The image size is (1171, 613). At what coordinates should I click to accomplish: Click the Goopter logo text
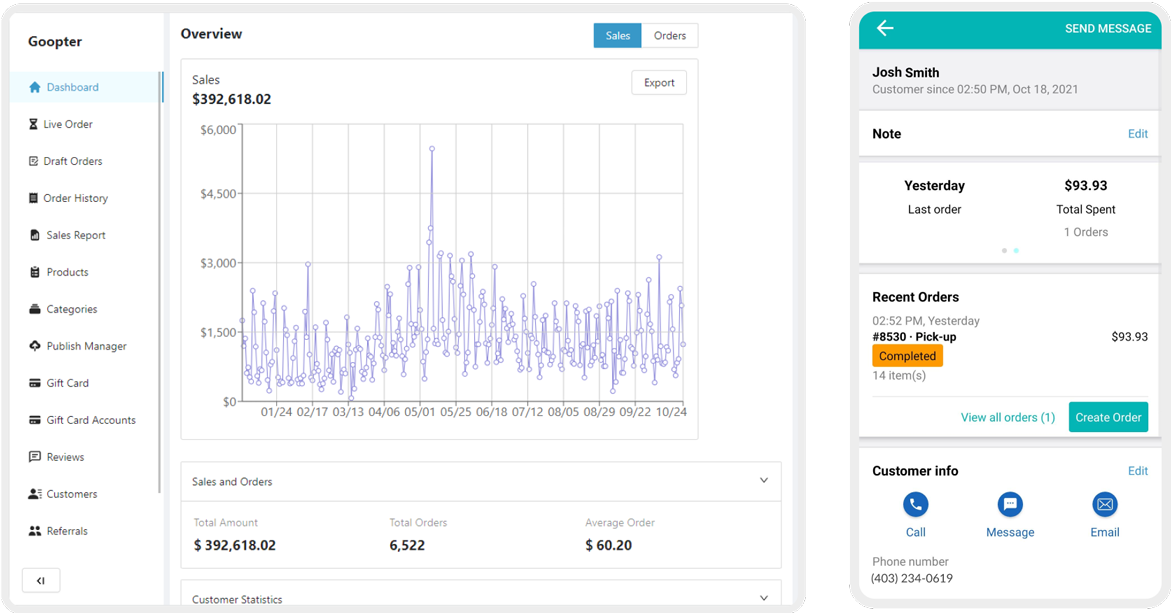(x=55, y=42)
